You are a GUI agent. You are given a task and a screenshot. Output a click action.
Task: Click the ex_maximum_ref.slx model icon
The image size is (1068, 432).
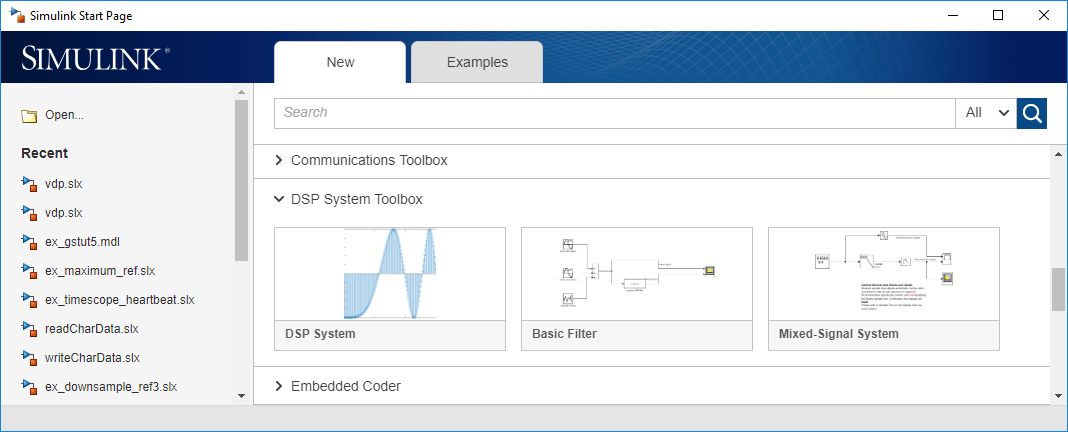point(29,271)
